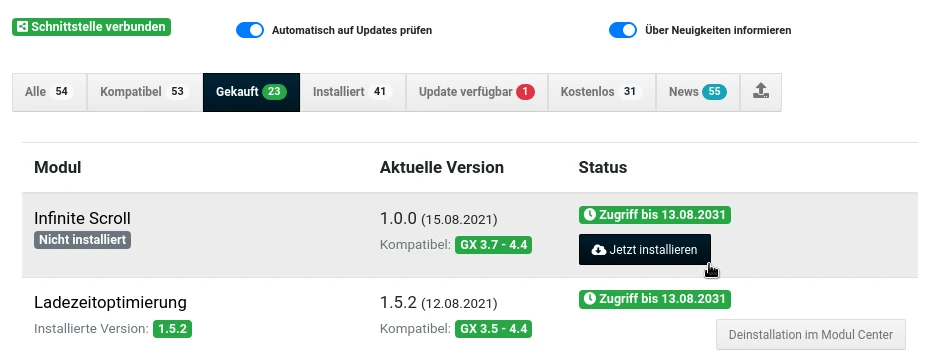Click Deinstallation im Modul Center button

[811, 335]
